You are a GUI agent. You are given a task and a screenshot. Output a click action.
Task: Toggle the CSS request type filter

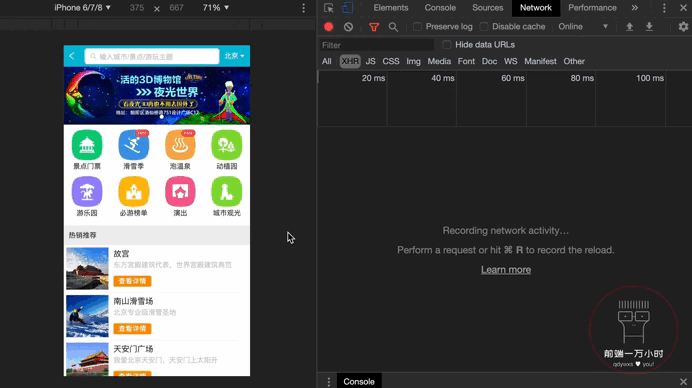point(391,61)
